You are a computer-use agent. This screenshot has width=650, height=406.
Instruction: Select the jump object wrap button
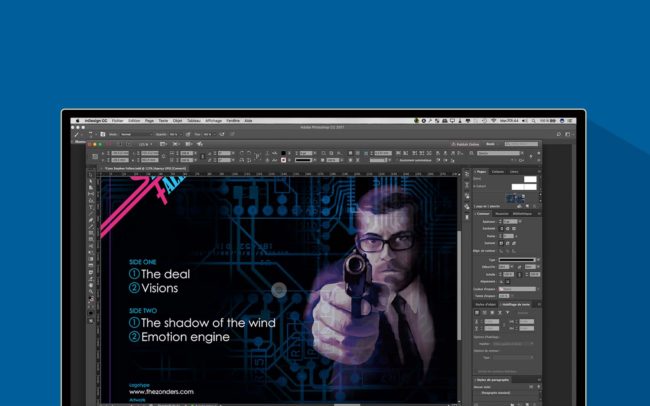pos(500,312)
